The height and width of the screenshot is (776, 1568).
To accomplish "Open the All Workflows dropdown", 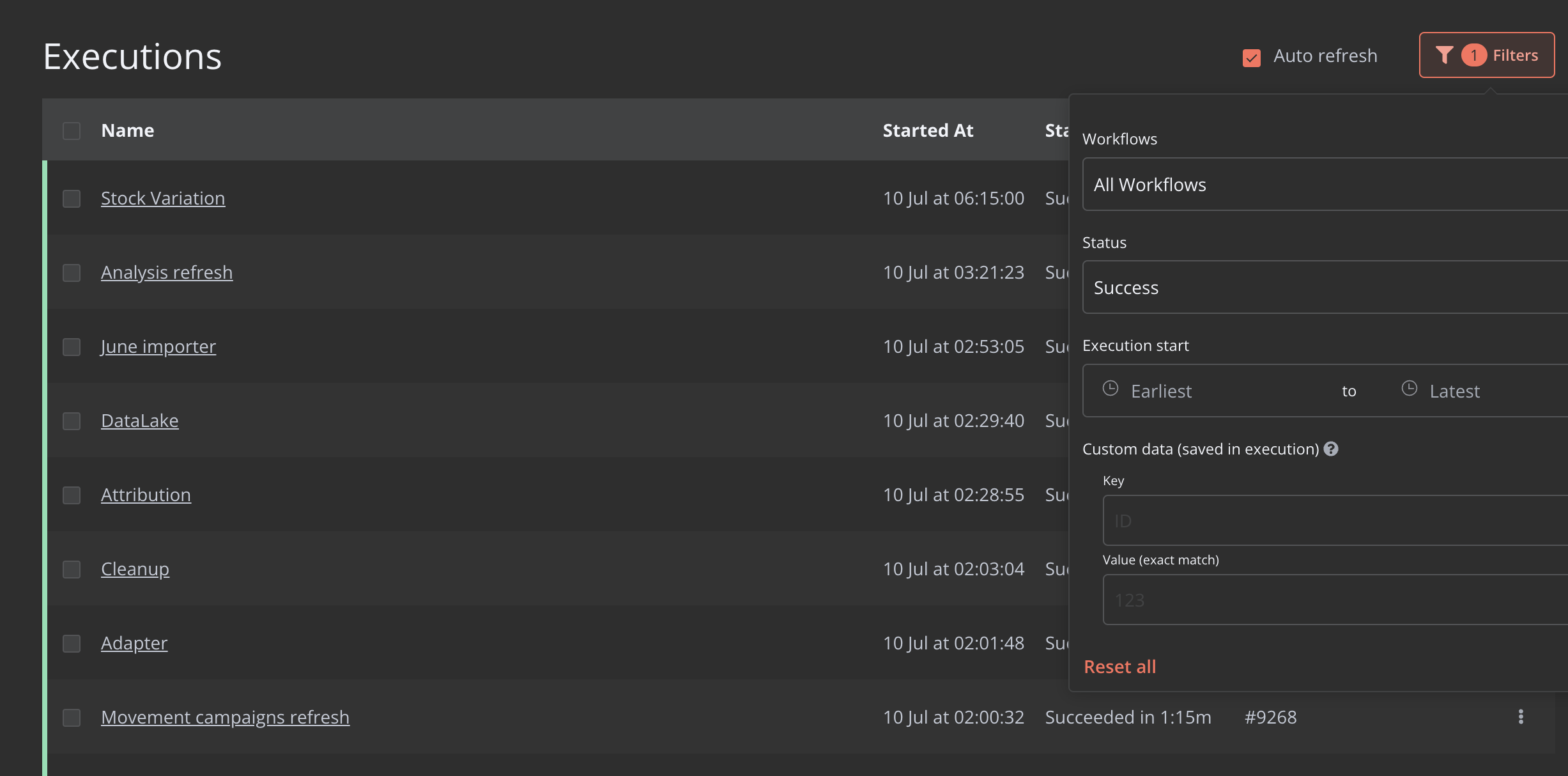I will coord(1323,184).
